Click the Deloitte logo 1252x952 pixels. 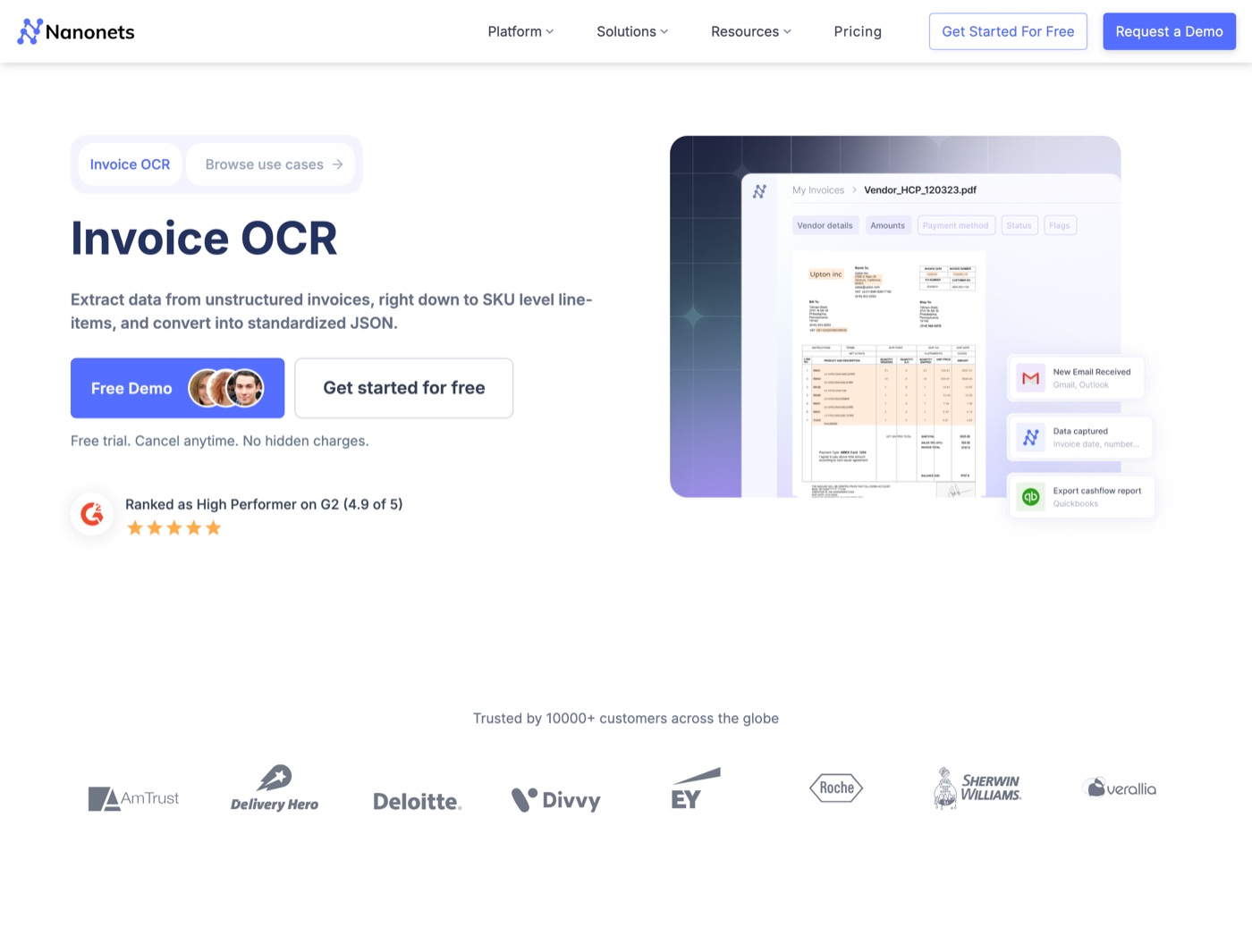click(x=417, y=801)
